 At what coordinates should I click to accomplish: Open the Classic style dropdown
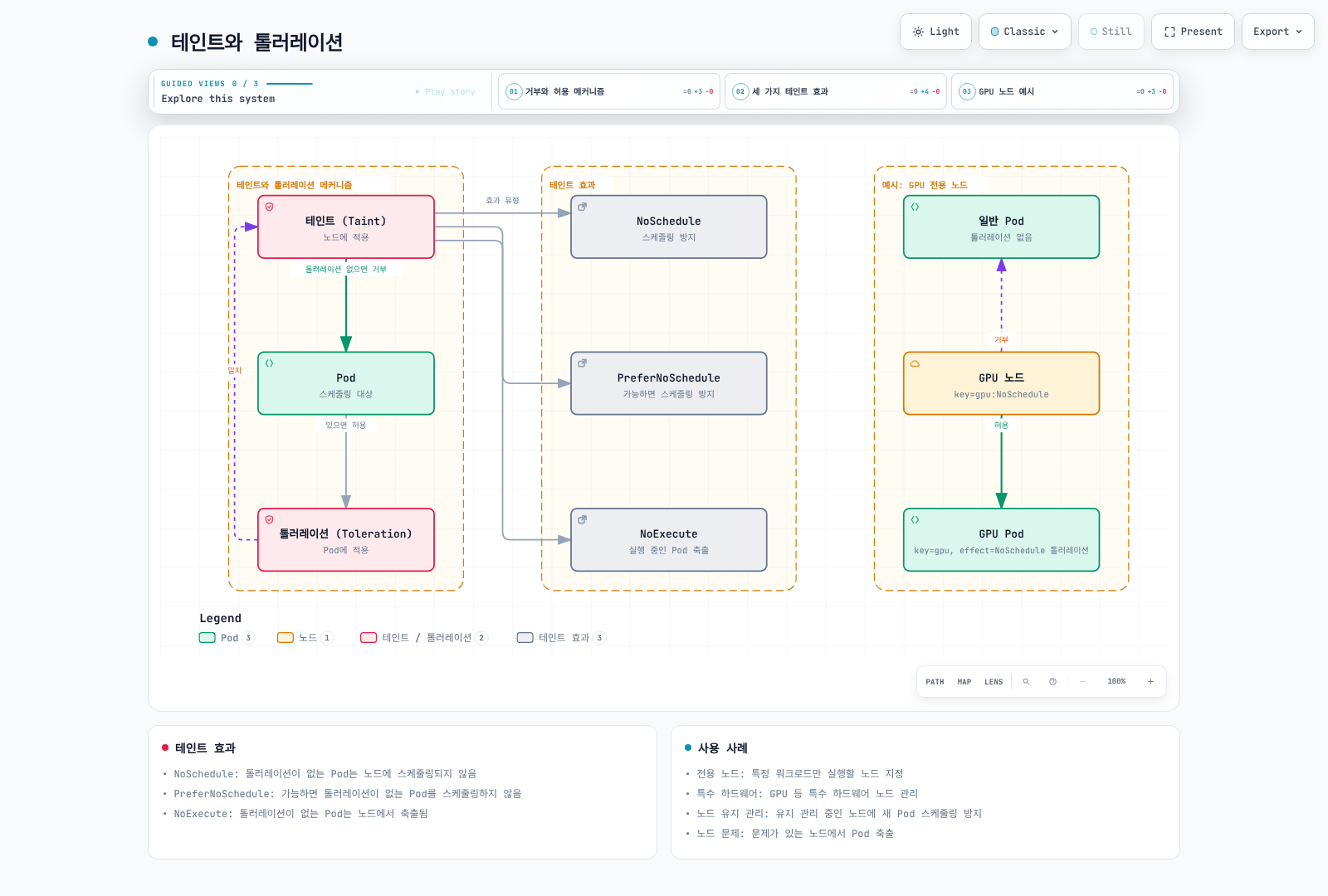tap(1025, 32)
